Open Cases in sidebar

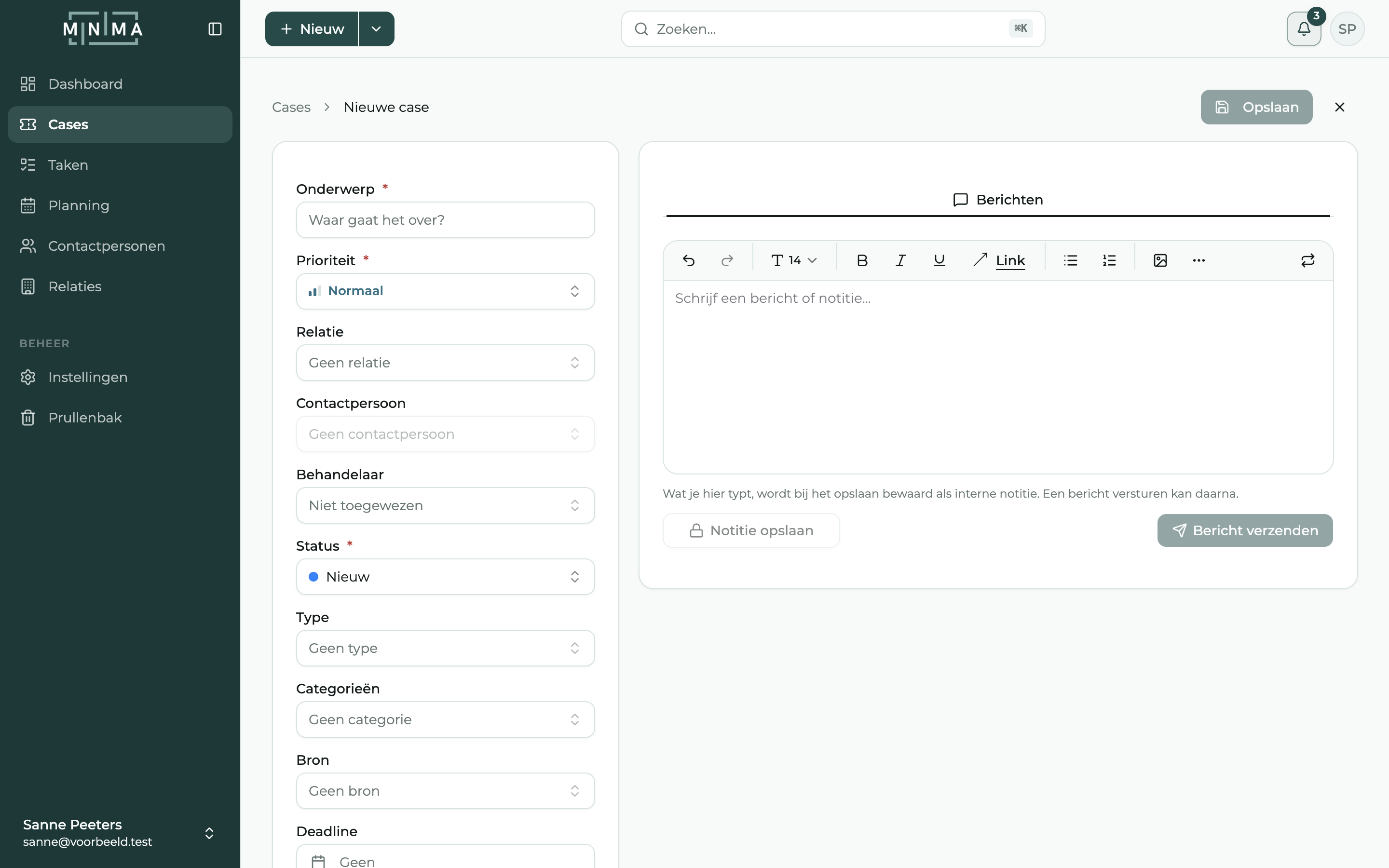tap(120, 124)
